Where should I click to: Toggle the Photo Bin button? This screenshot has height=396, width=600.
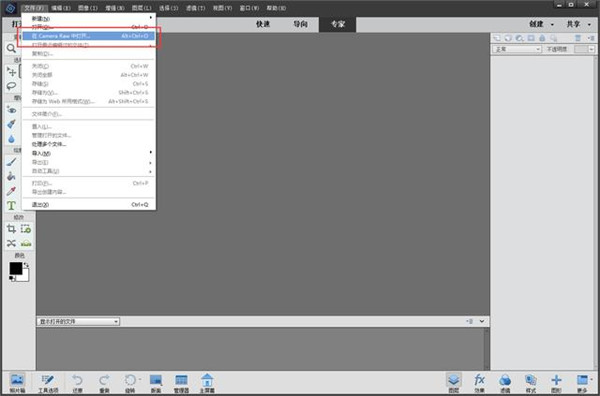pos(17,383)
